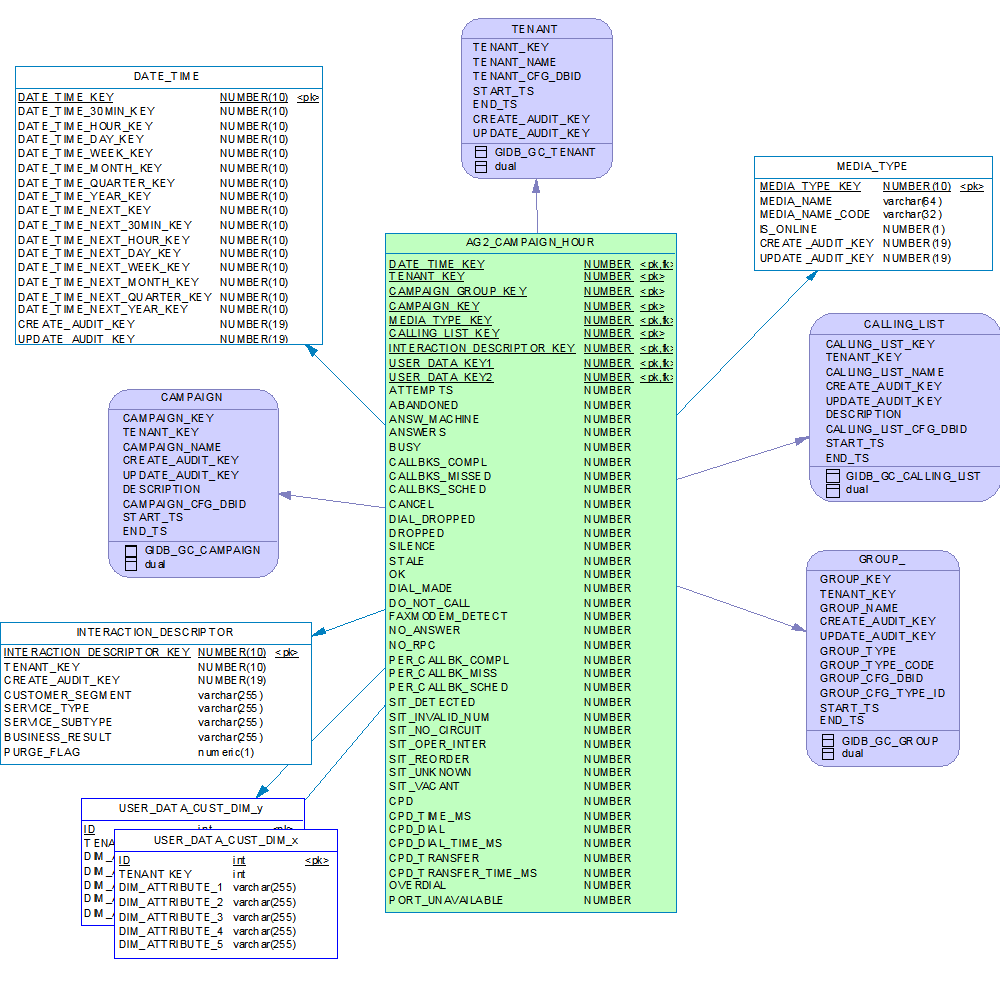Click the pk marker next to DATE_TIME_KEY in DATE_TIME

click(x=308, y=98)
